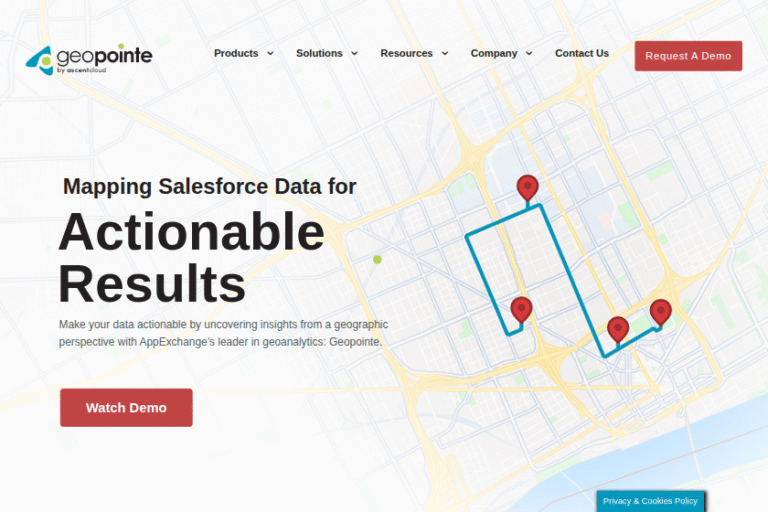Expand the Solutions dropdown chevron
Screen dimensions: 768x512
point(354,53)
